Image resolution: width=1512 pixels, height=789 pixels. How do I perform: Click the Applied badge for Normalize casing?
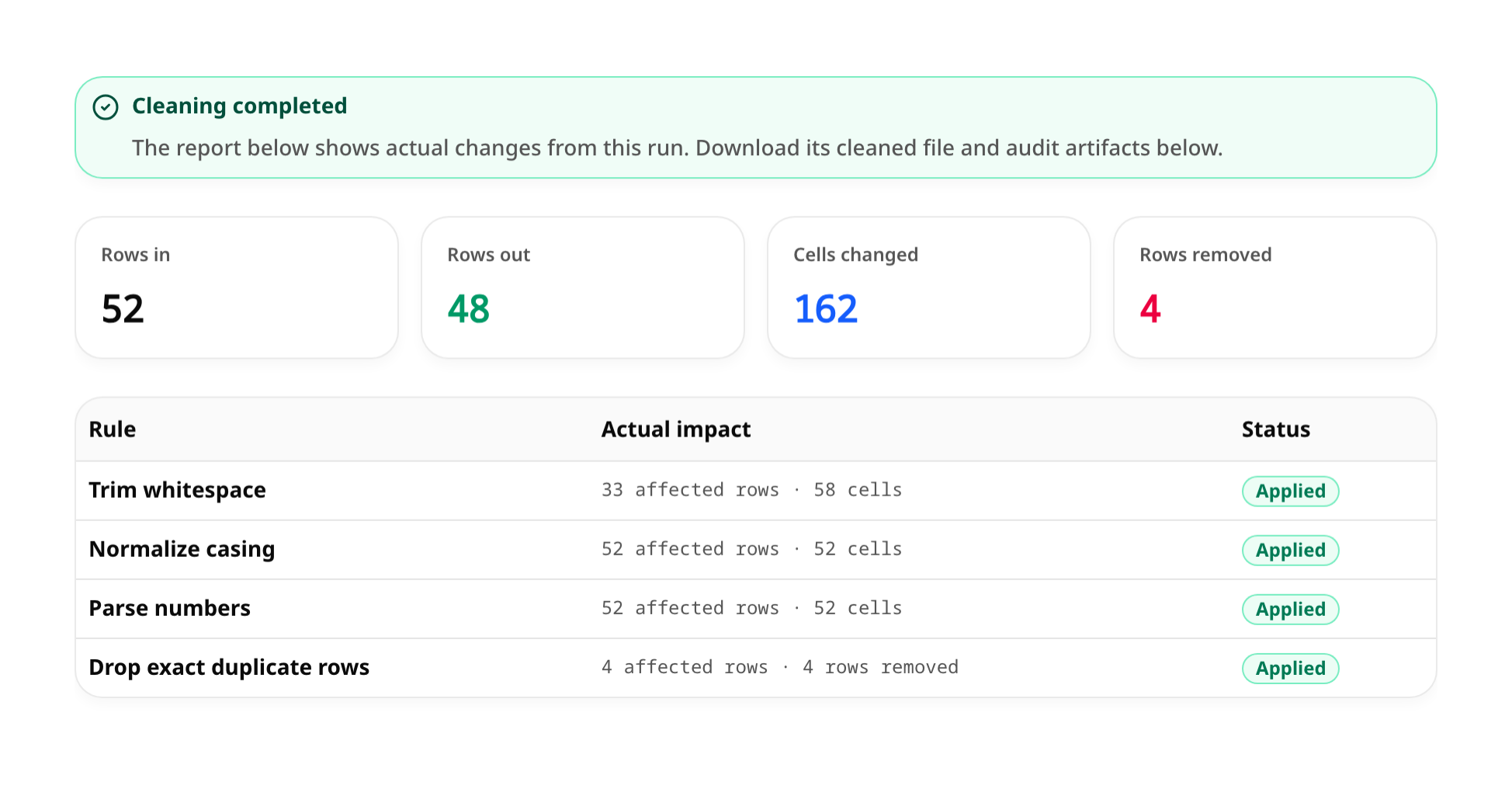tap(1291, 551)
